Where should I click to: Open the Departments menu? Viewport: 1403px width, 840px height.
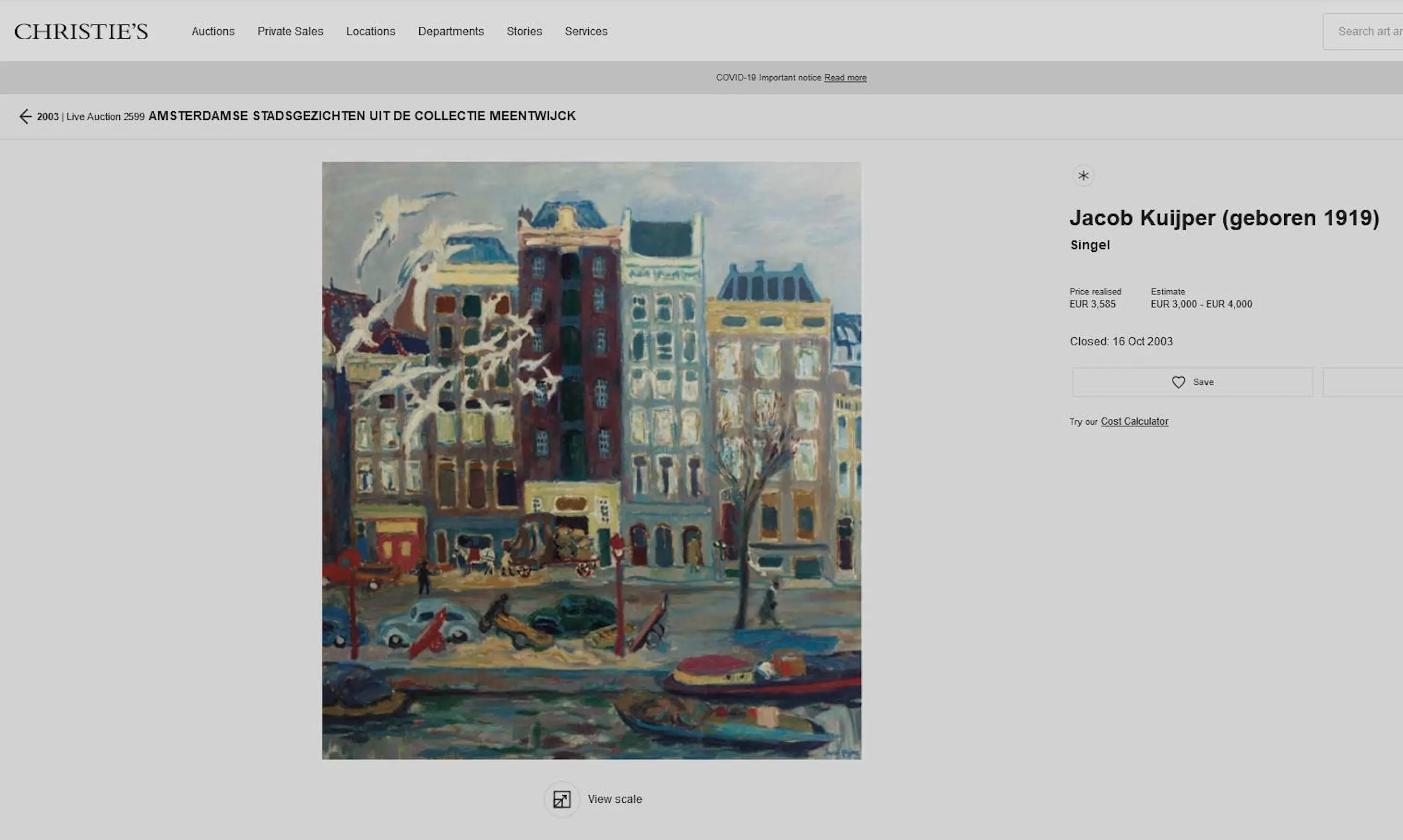[451, 31]
